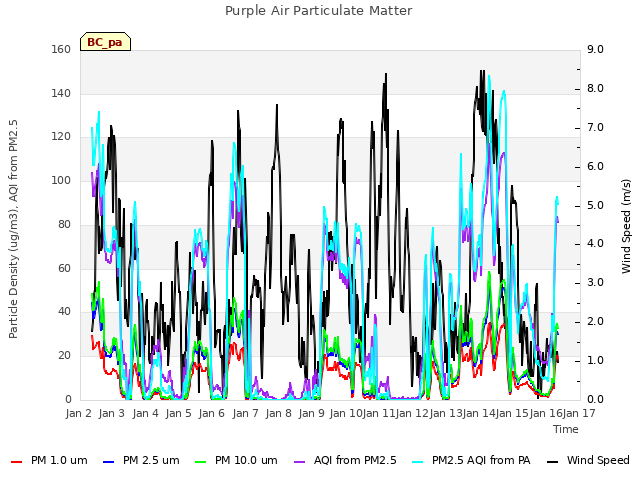The height and width of the screenshot is (480, 640).
Task: Click the 120 left axis value
Action: pyautogui.click(x=61, y=137)
